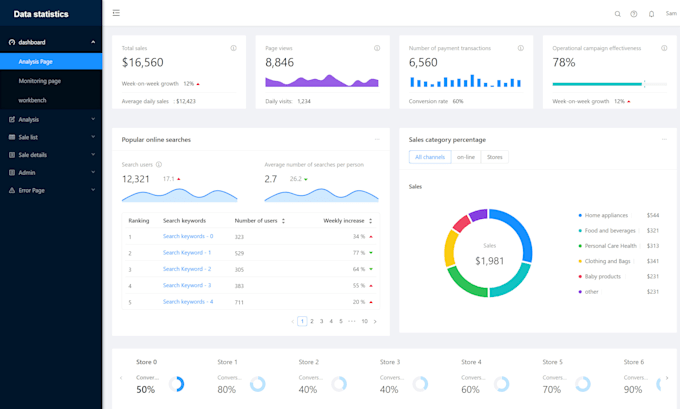
Task: Click the Sale list table icon
Action: [12, 137]
